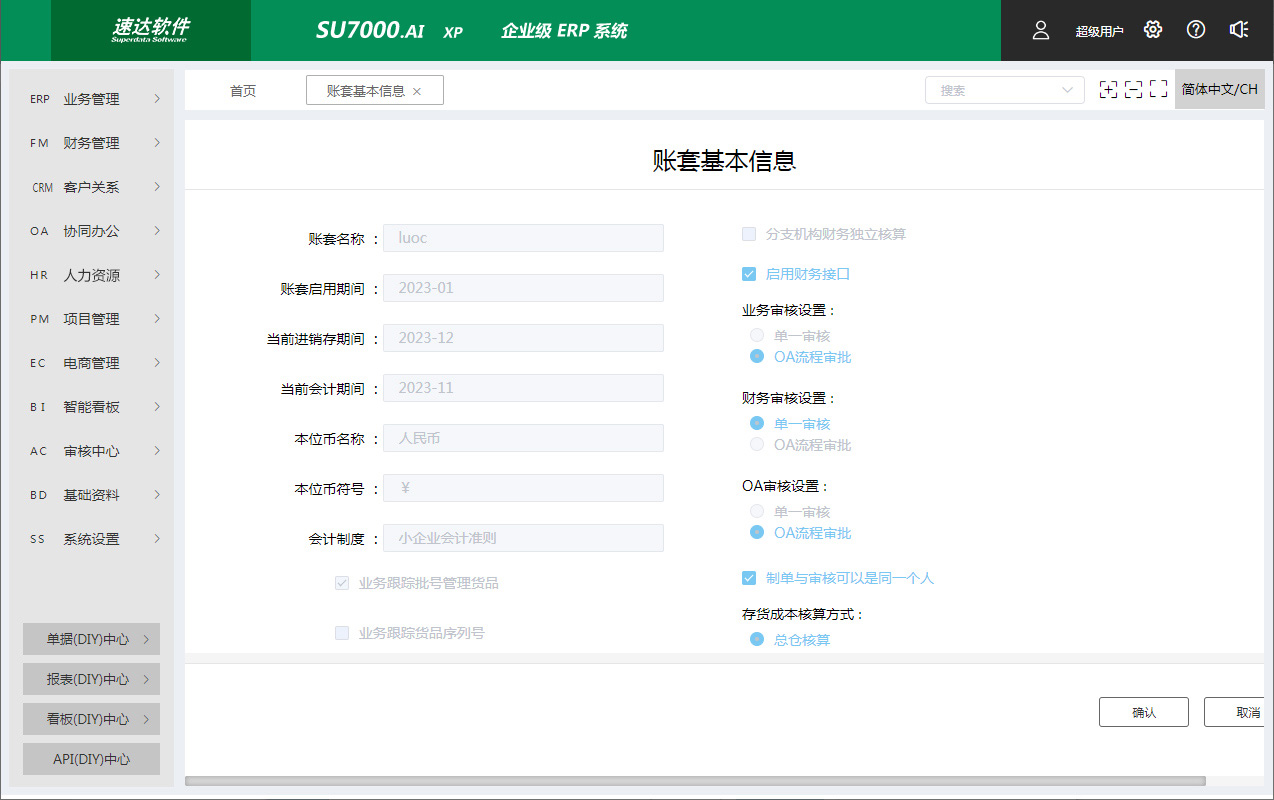The height and width of the screenshot is (800, 1274).
Task: Toggle 启用财务接口 checkbox
Action: (749, 274)
